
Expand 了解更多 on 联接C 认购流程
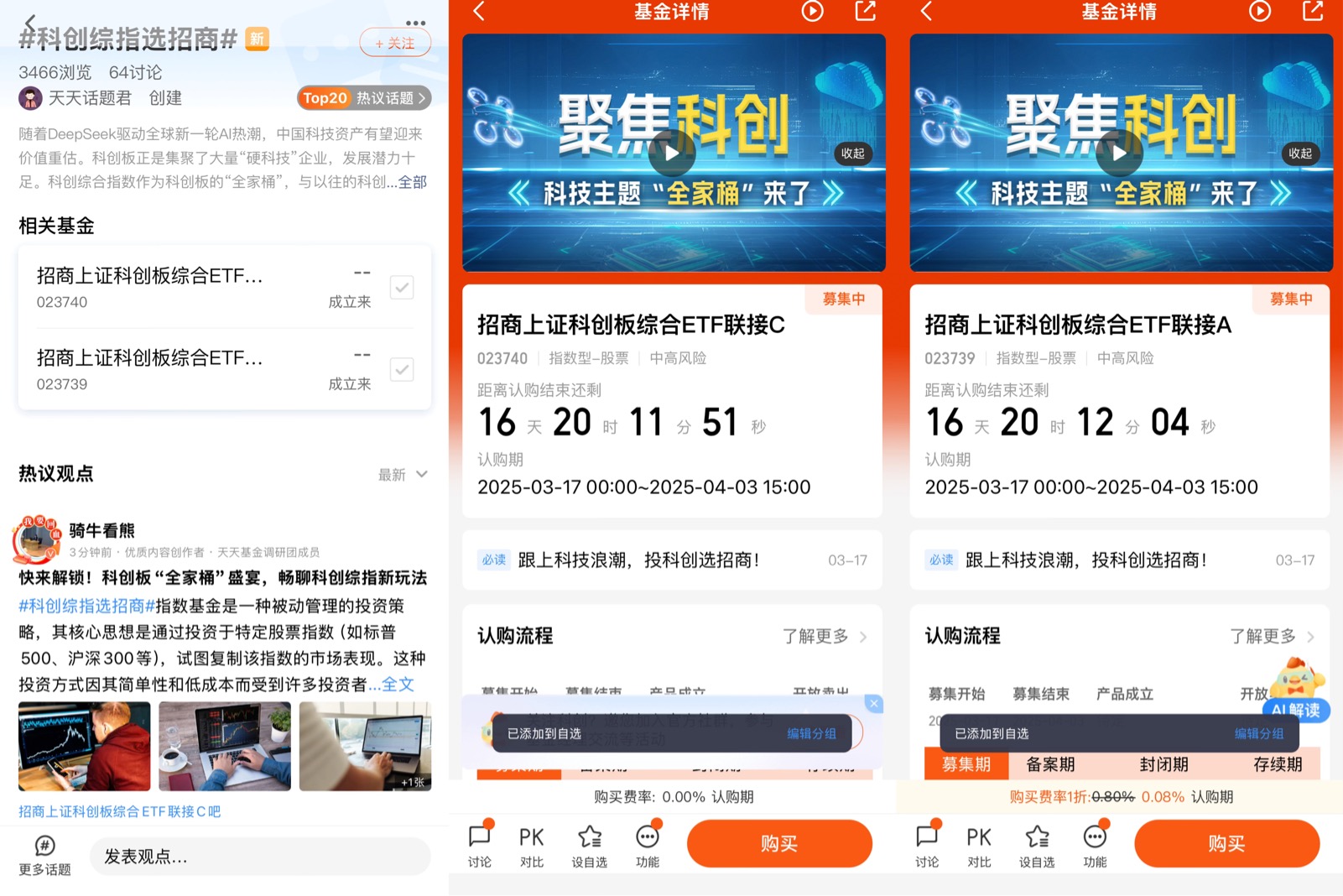[x=825, y=636]
